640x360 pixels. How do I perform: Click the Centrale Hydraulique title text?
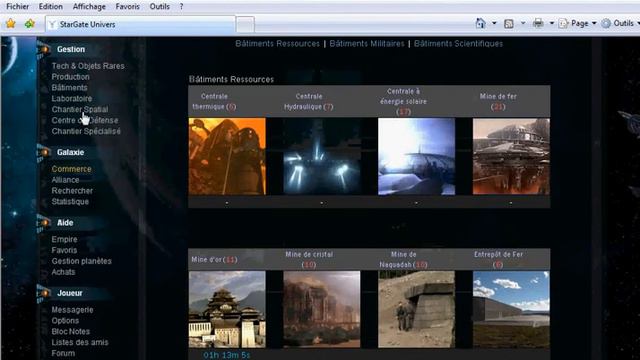coord(309,102)
